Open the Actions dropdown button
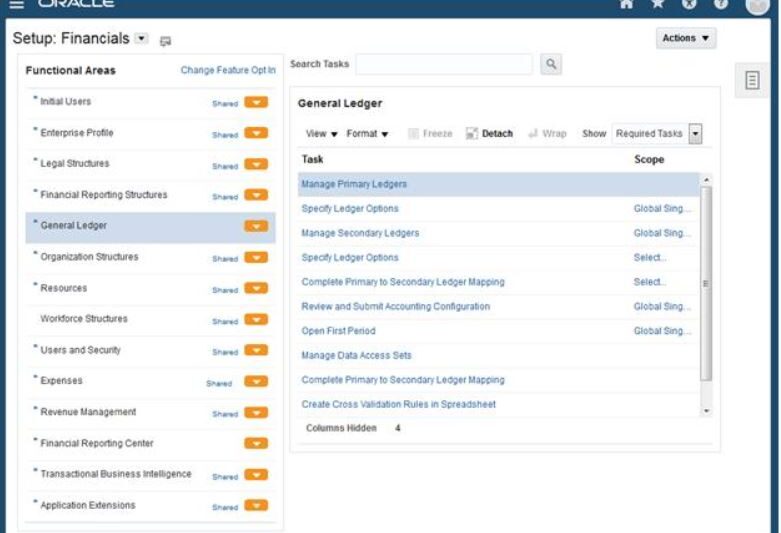This screenshot has height=533, width=781. 686,38
